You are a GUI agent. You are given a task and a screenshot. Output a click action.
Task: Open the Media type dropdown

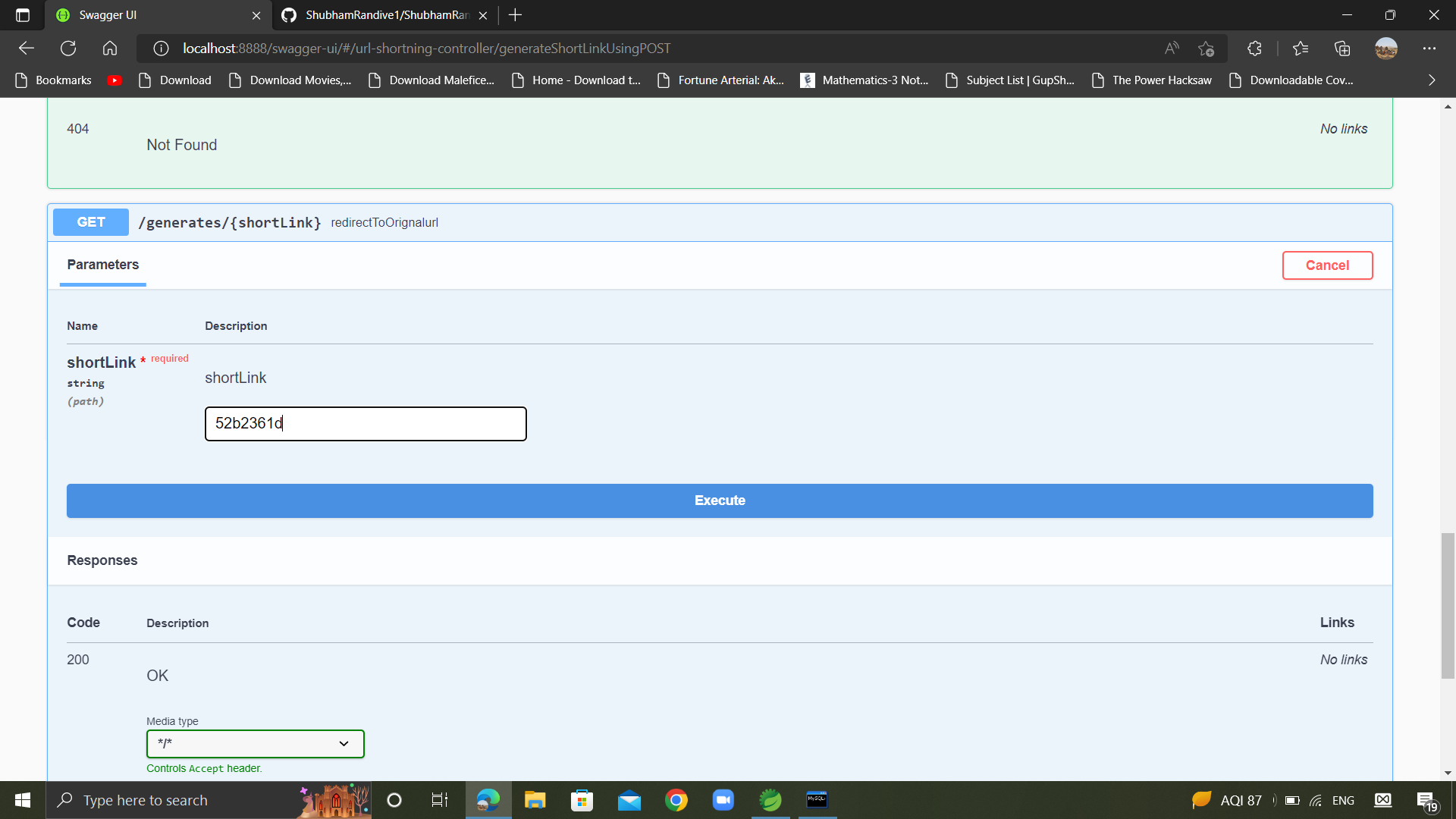(x=255, y=743)
